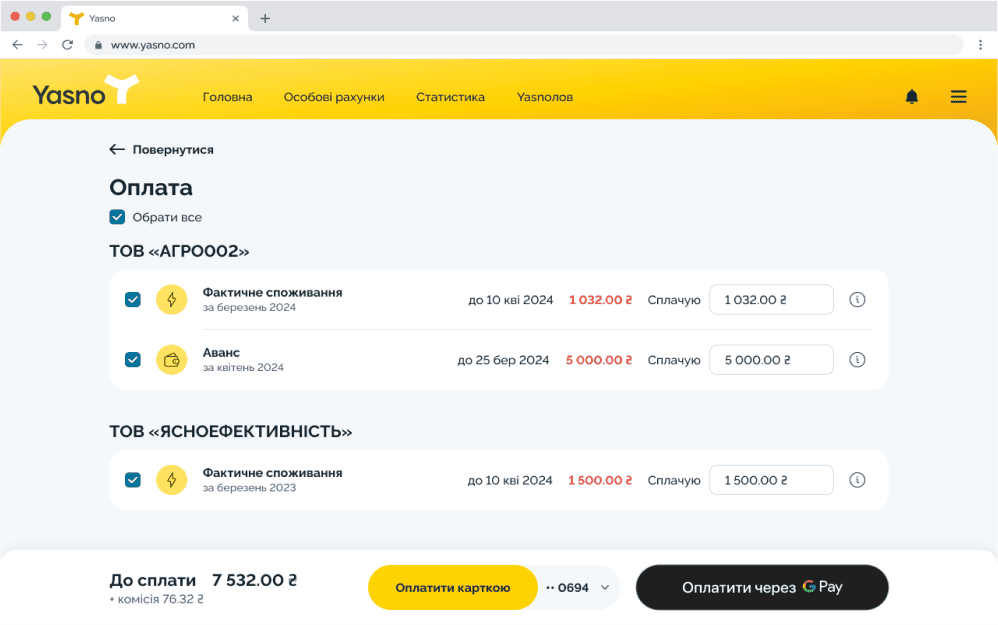
Task: Click the Повернутися link
Action: (162, 150)
